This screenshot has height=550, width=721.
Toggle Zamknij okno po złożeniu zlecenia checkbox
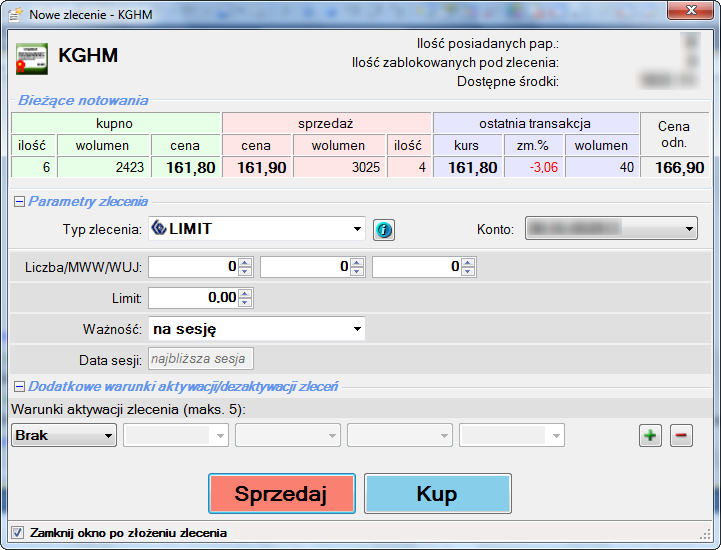click(x=17, y=533)
